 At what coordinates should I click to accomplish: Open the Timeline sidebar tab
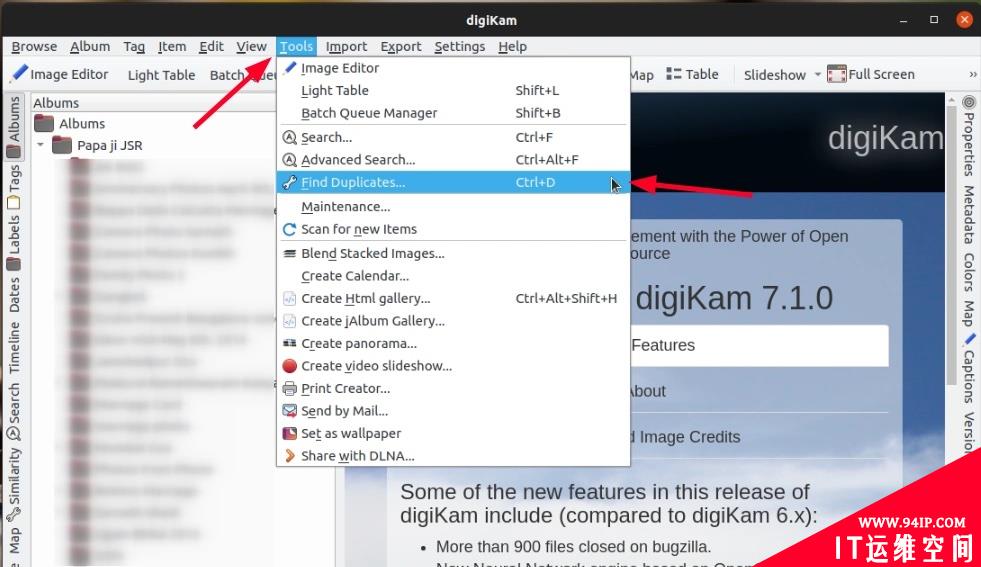coord(14,347)
